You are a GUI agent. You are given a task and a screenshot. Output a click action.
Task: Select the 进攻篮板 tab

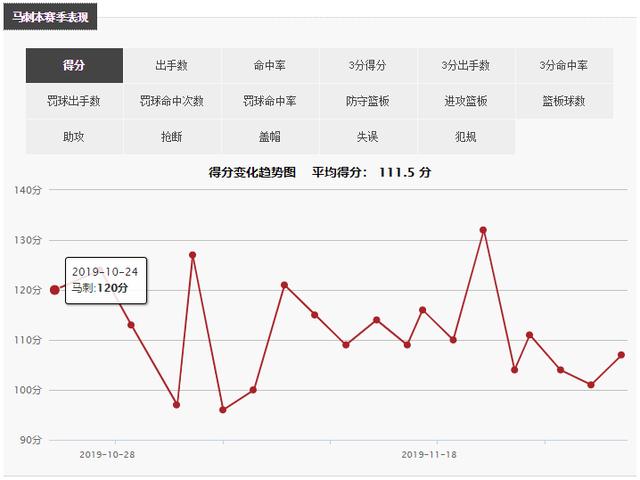point(466,101)
